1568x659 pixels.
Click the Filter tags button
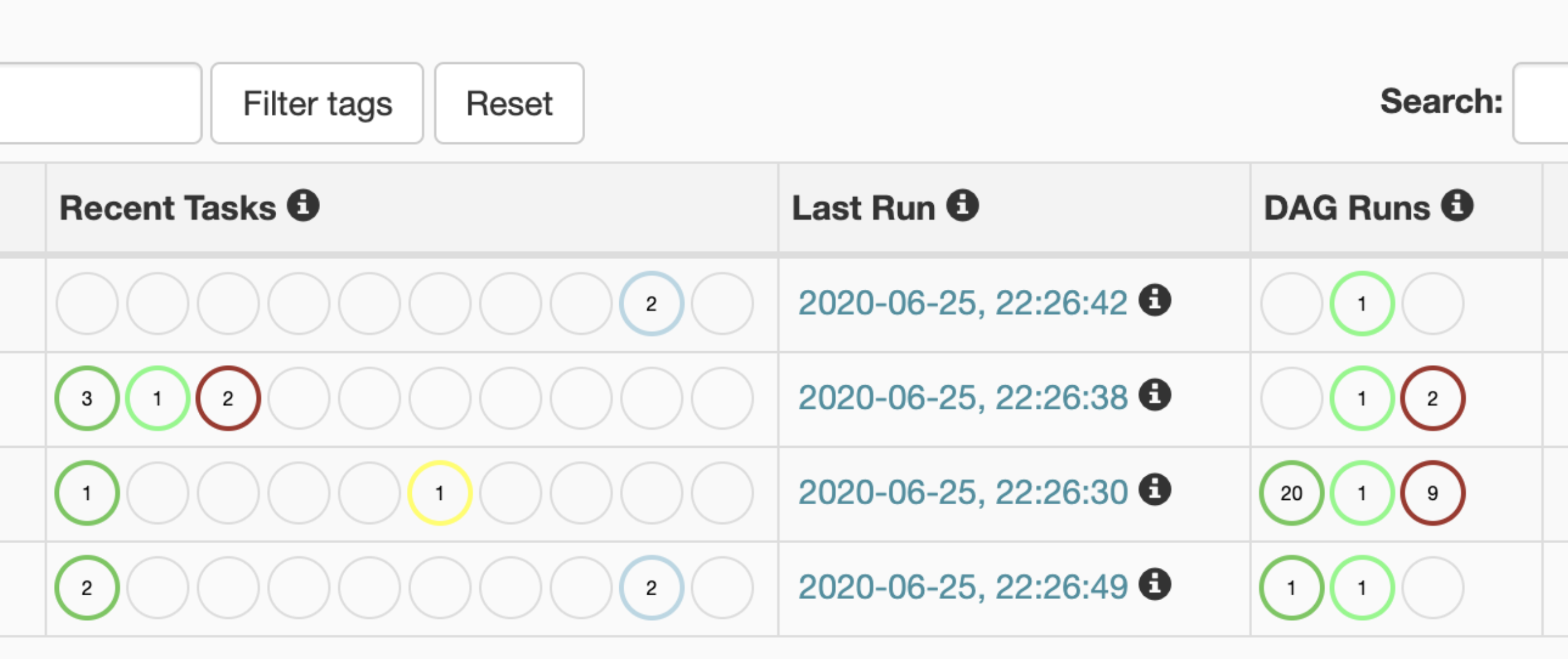[x=317, y=103]
